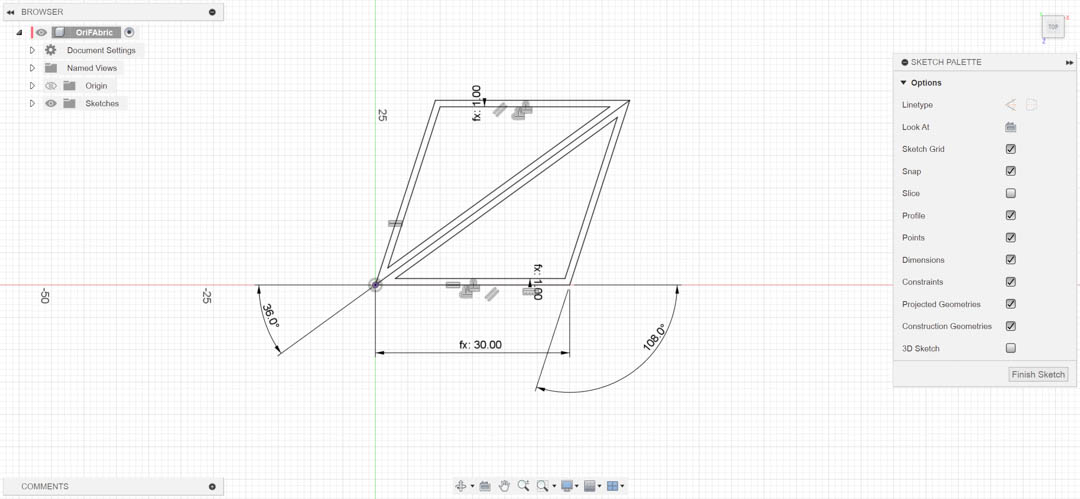Open the Display Settings dropdown

click(570, 486)
